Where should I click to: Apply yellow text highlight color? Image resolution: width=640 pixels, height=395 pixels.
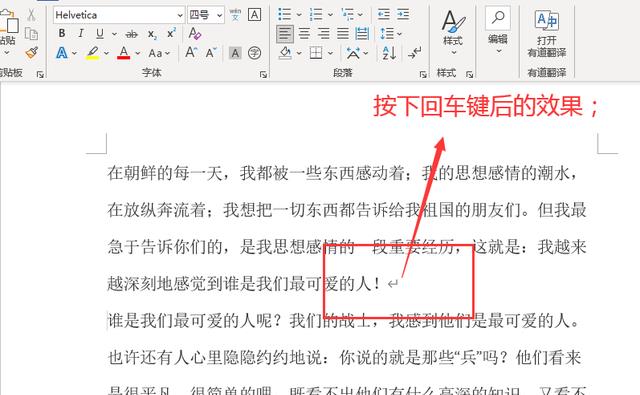pyautogui.click(x=93, y=53)
